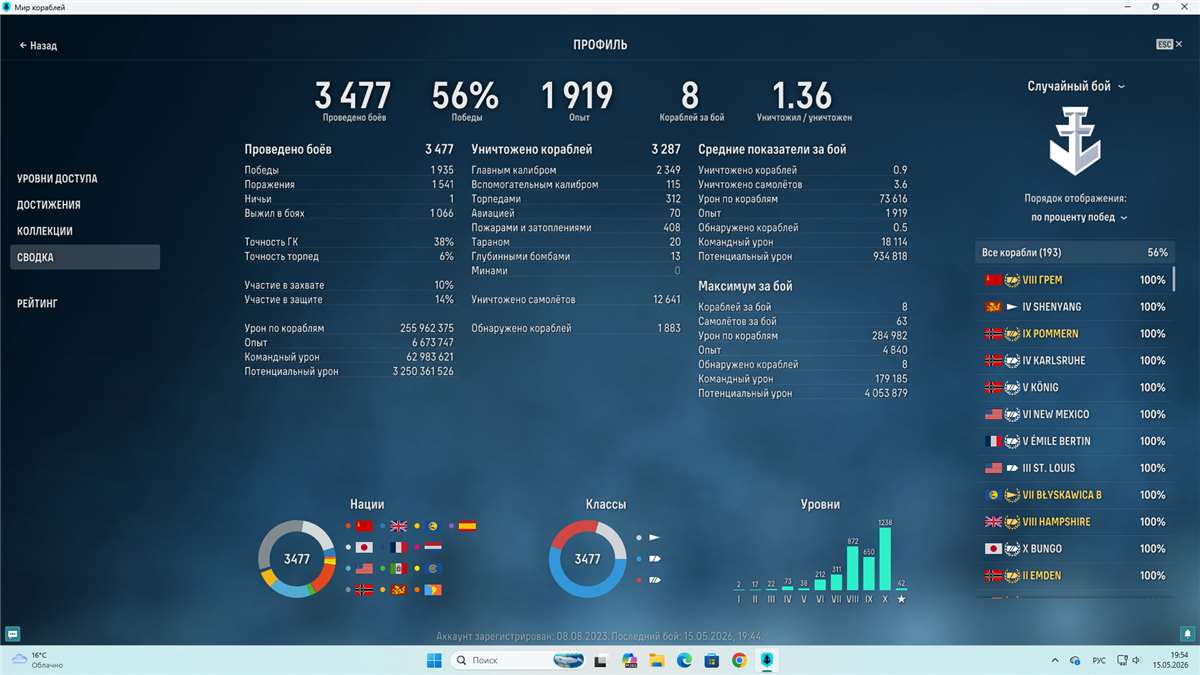Select the VIII ГРЕМ ship row
The width and height of the screenshot is (1200, 675).
click(1075, 280)
